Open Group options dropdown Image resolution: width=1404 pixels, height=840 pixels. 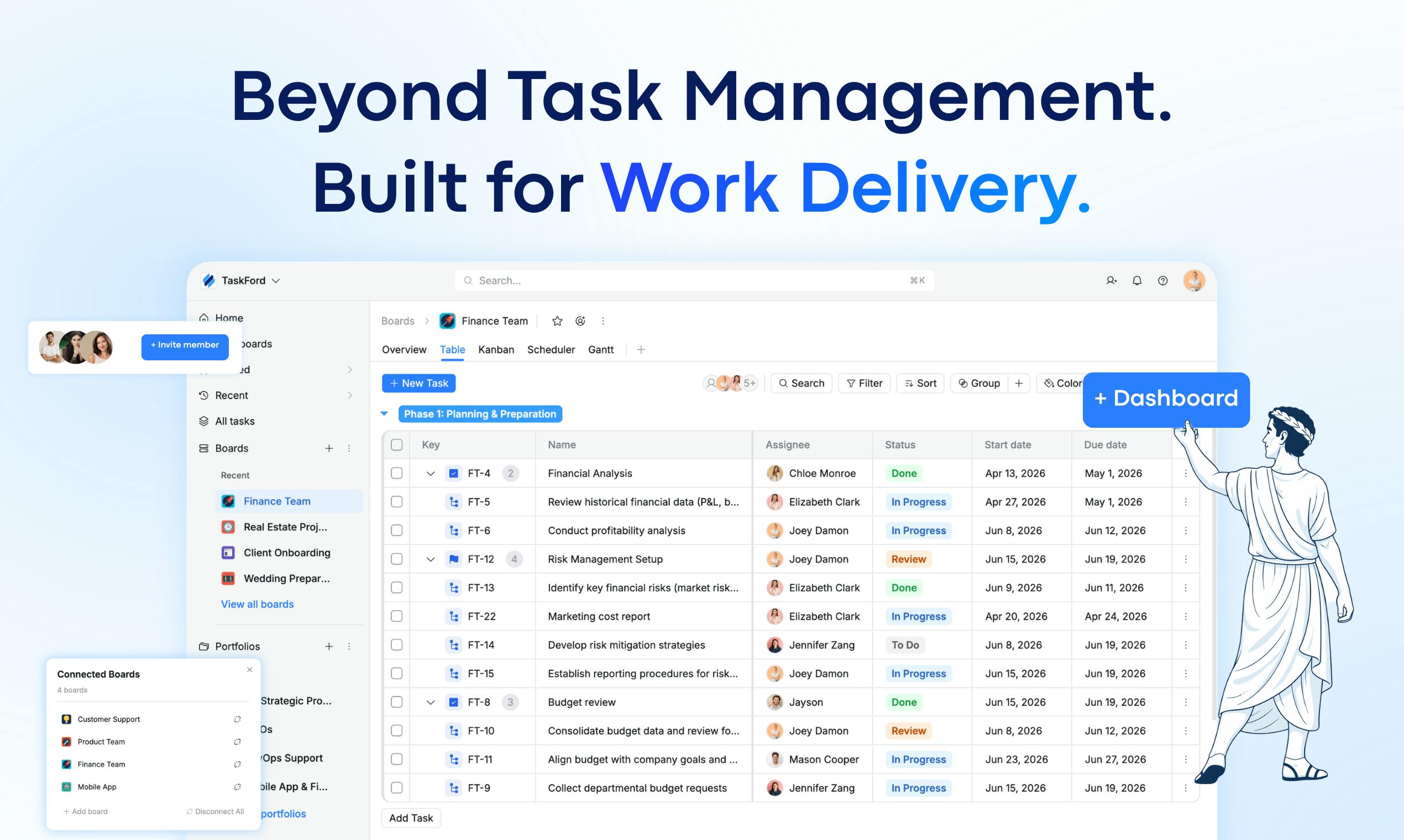979,383
